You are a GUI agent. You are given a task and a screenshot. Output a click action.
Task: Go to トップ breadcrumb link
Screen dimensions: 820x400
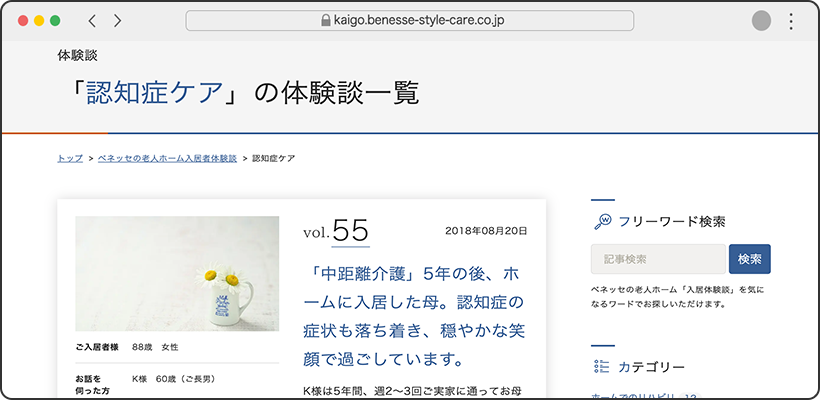tap(70, 158)
